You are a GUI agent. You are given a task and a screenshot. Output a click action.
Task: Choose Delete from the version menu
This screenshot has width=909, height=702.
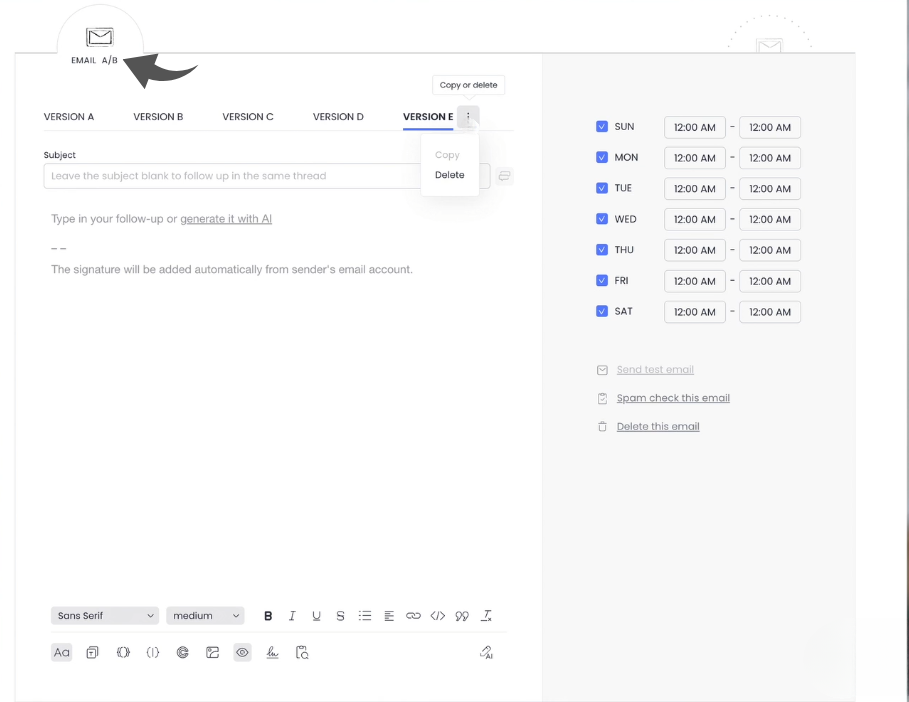[x=449, y=175]
